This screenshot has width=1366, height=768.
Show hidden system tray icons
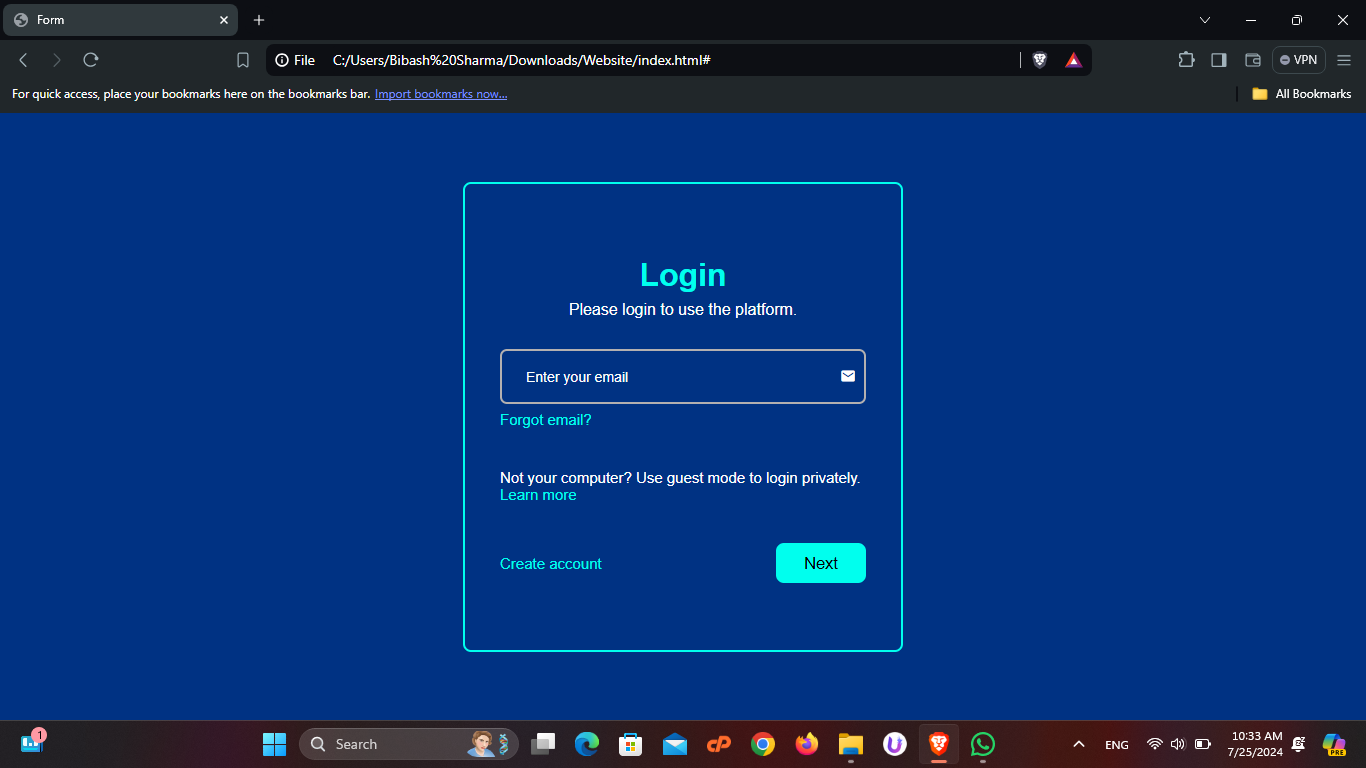click(x=1078, y=744)
